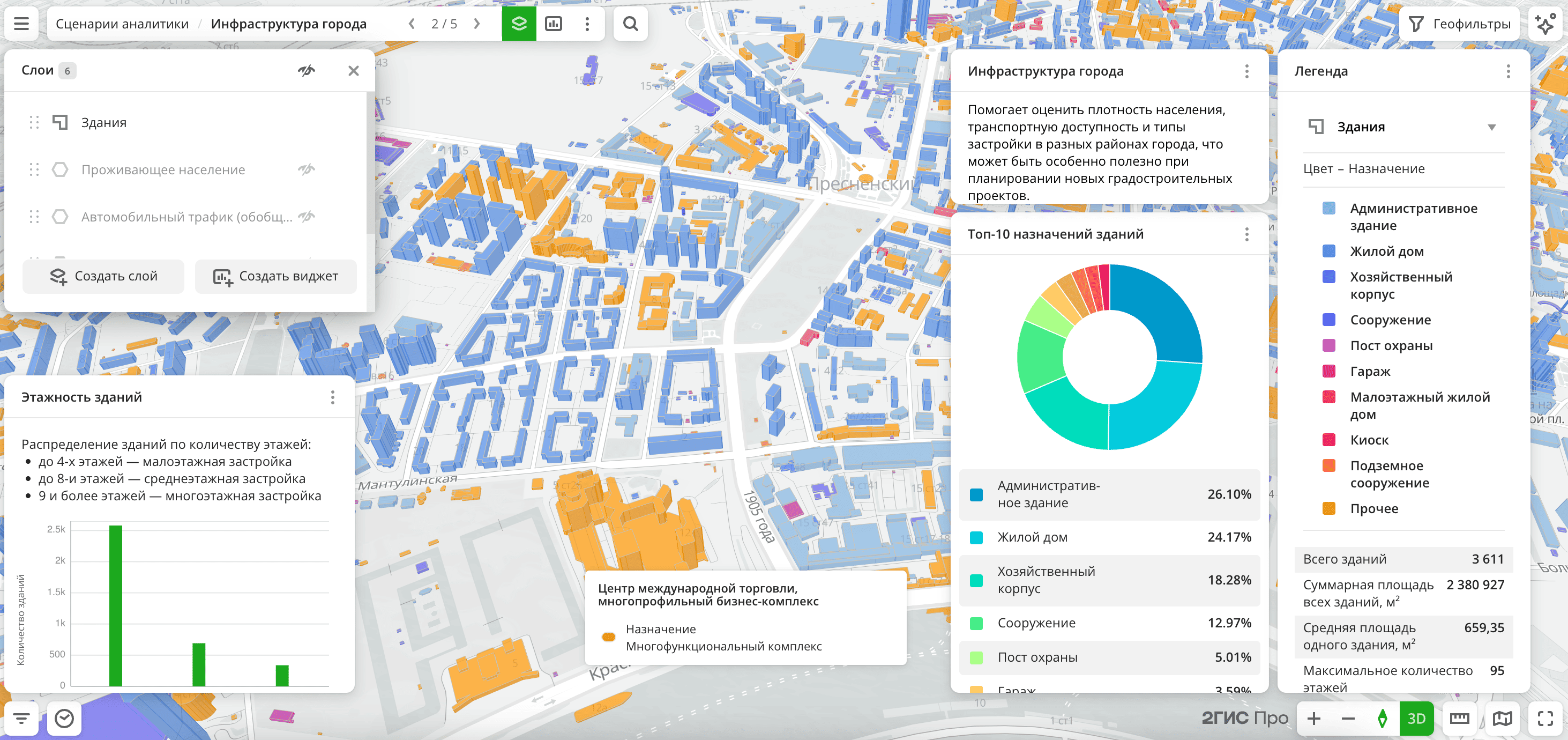1568x740 pixels.
Task: Click the ruler measurement tool
Action: click(1459, 719)
